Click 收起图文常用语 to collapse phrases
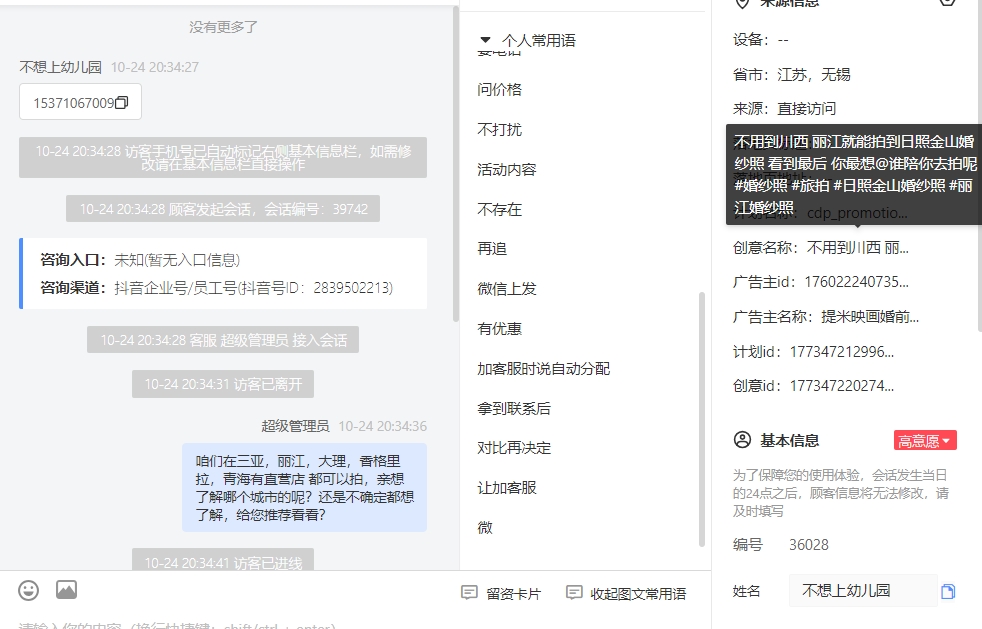This screenshot has height=629, width=982. [x=626, y=593]
